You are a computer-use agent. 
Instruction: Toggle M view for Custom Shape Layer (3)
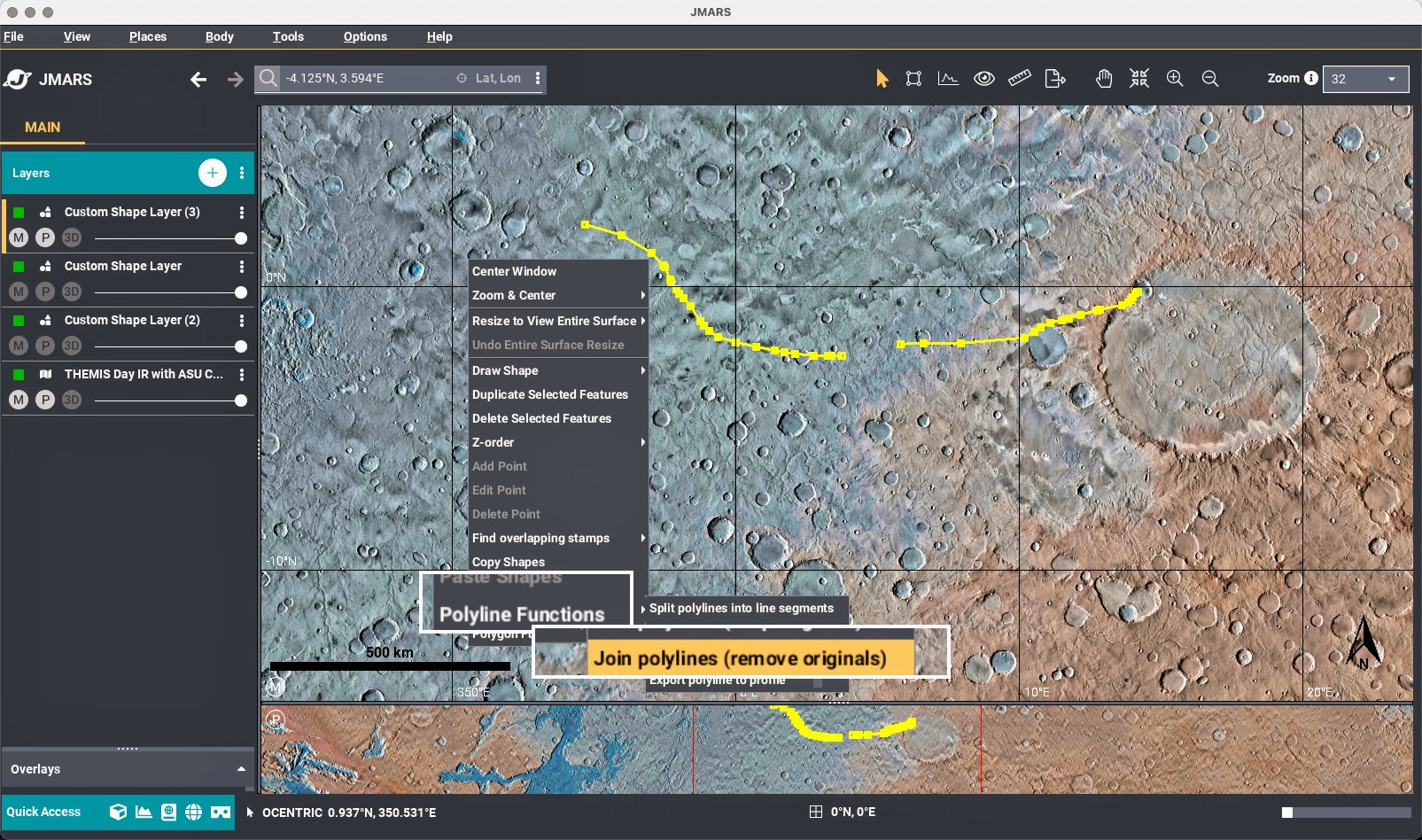click(19, 238)
